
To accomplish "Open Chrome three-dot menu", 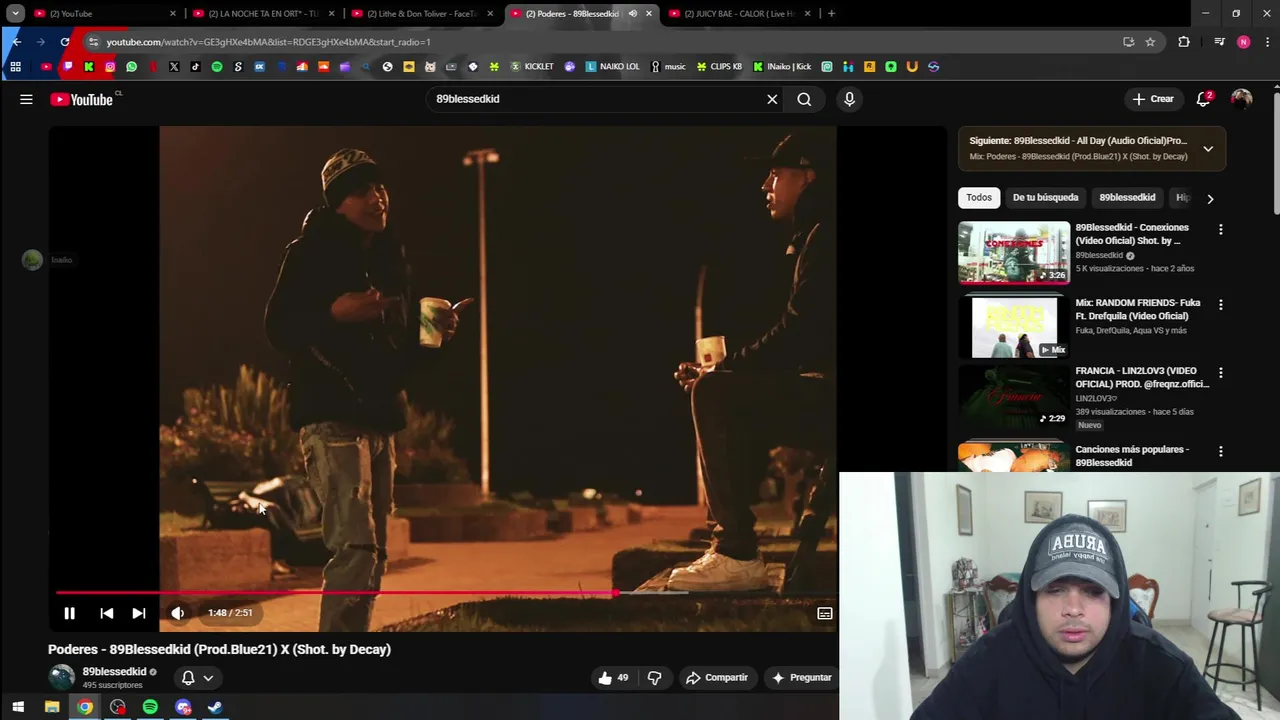I will tap(1267, 42).
